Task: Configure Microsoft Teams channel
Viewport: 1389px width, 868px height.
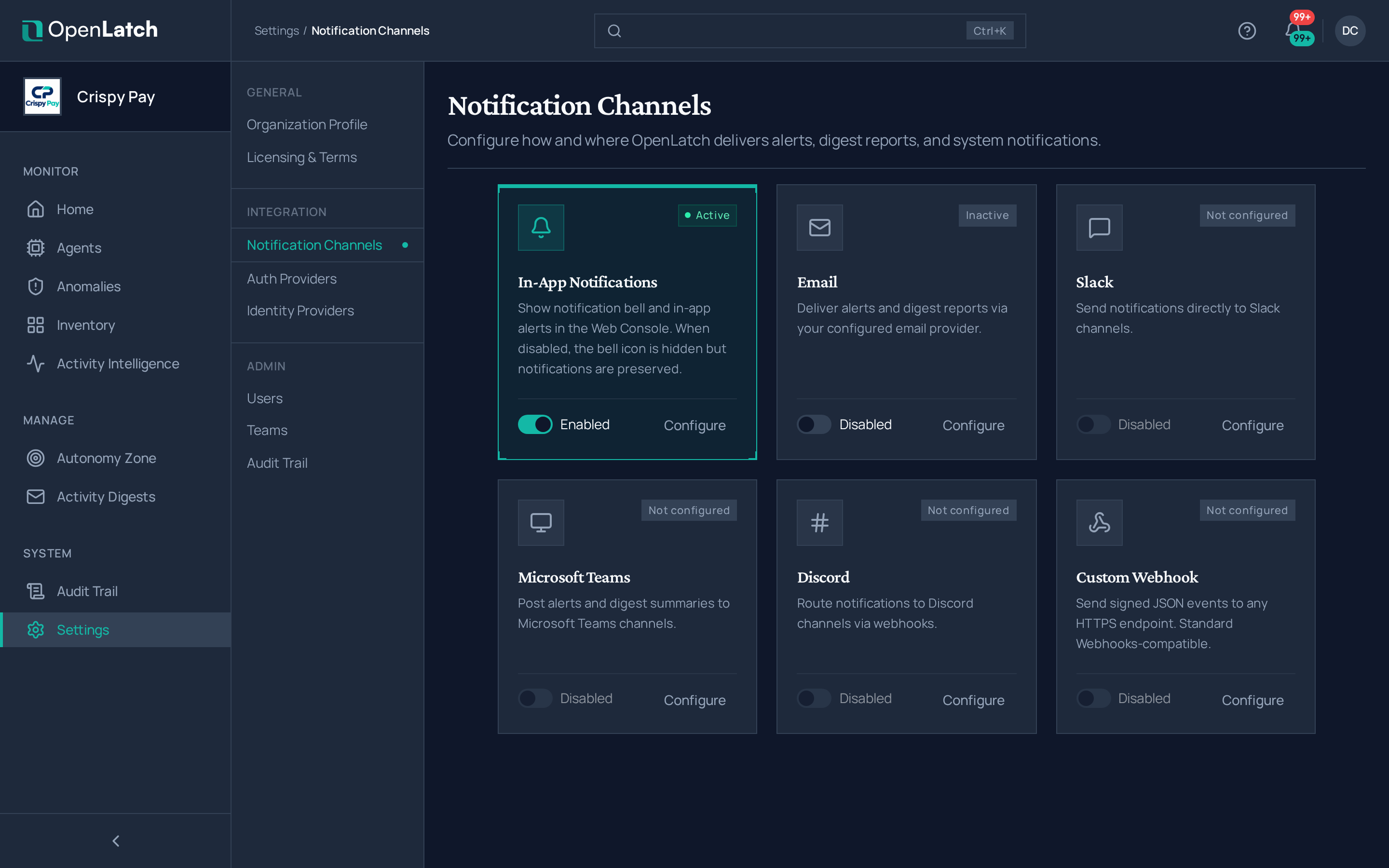Action: tap(694, 700)
